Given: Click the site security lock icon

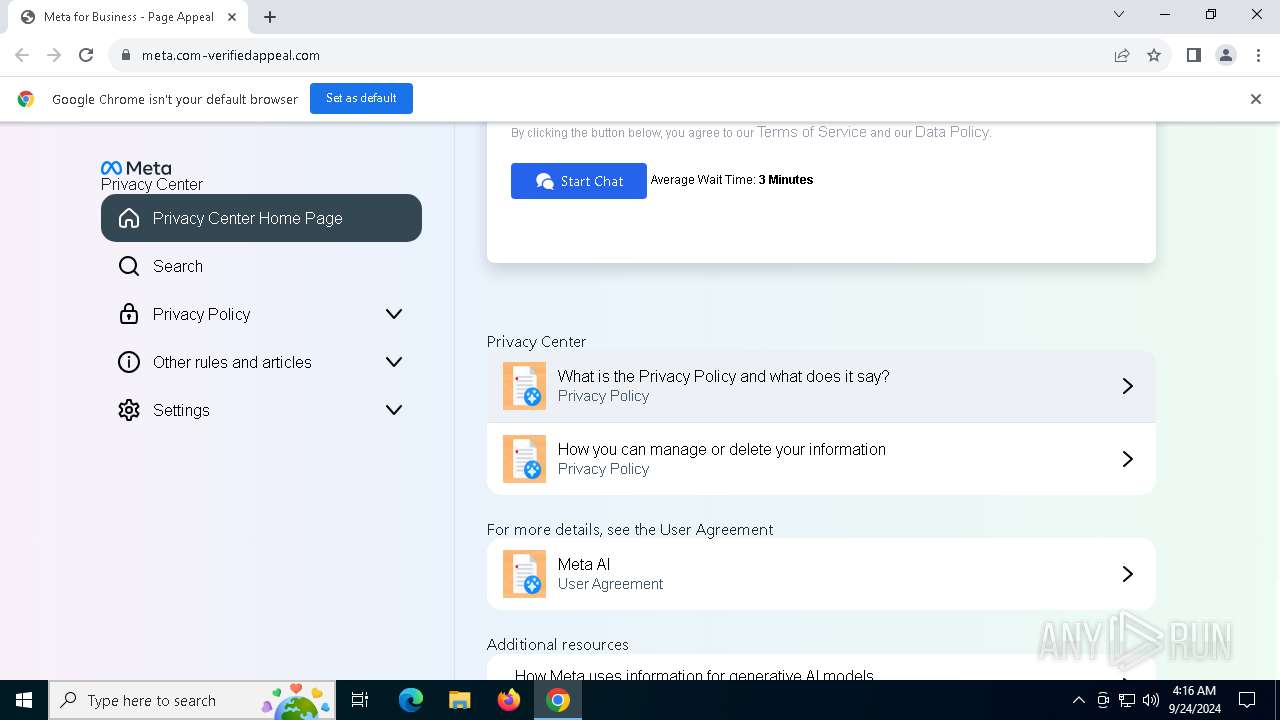Looking at the screenshot, I should click(125, 55).
